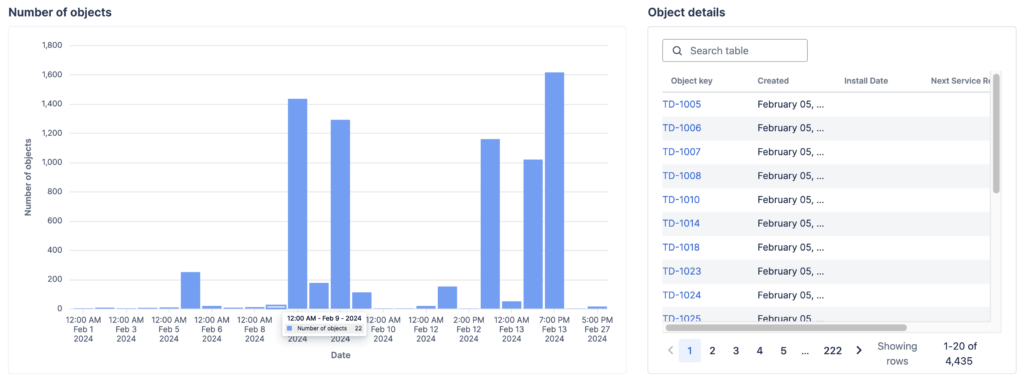1024x380 pixels.
Task: Select page 4 in pagination
Action: pyautogui.click(x=760, y=351)
